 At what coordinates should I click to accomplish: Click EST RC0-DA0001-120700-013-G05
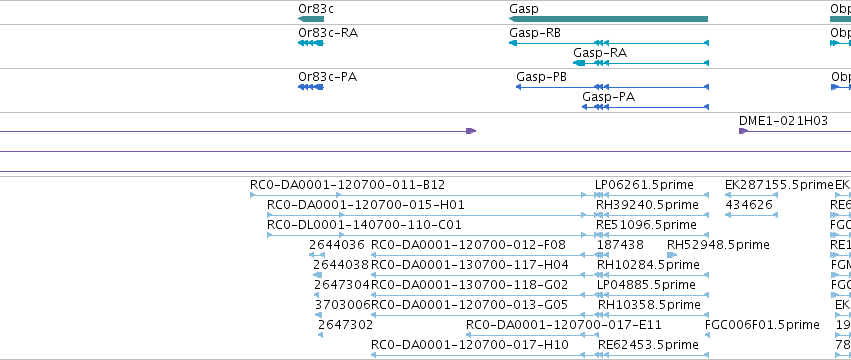469,306
